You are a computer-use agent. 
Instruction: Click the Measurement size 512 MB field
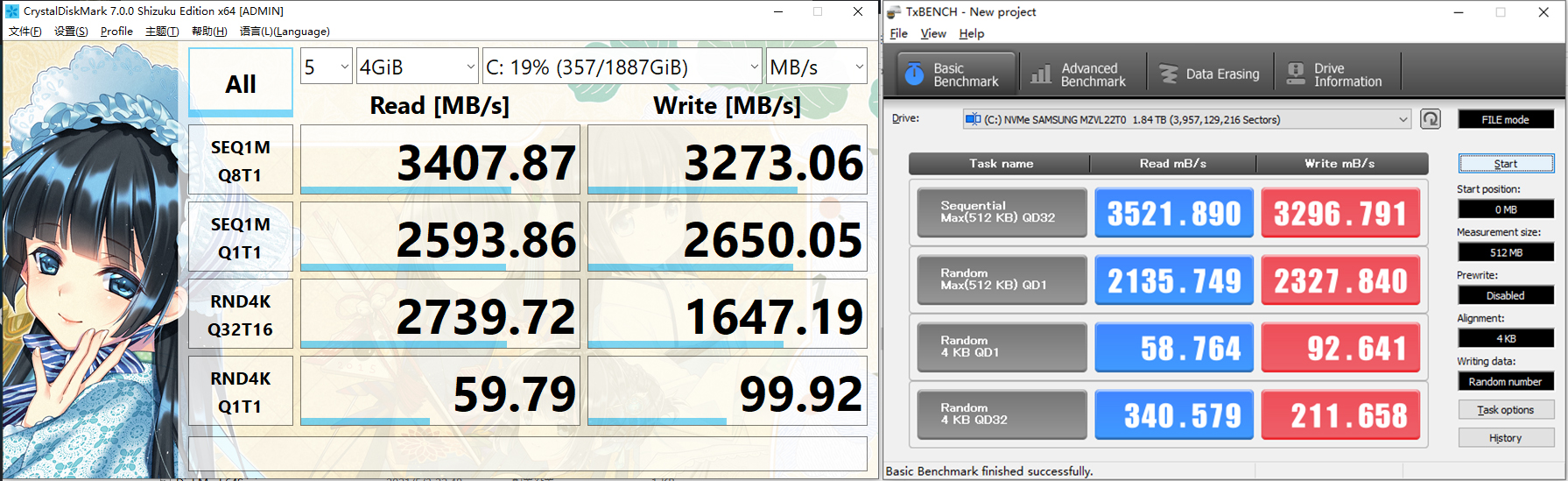tap(1506, 252)
